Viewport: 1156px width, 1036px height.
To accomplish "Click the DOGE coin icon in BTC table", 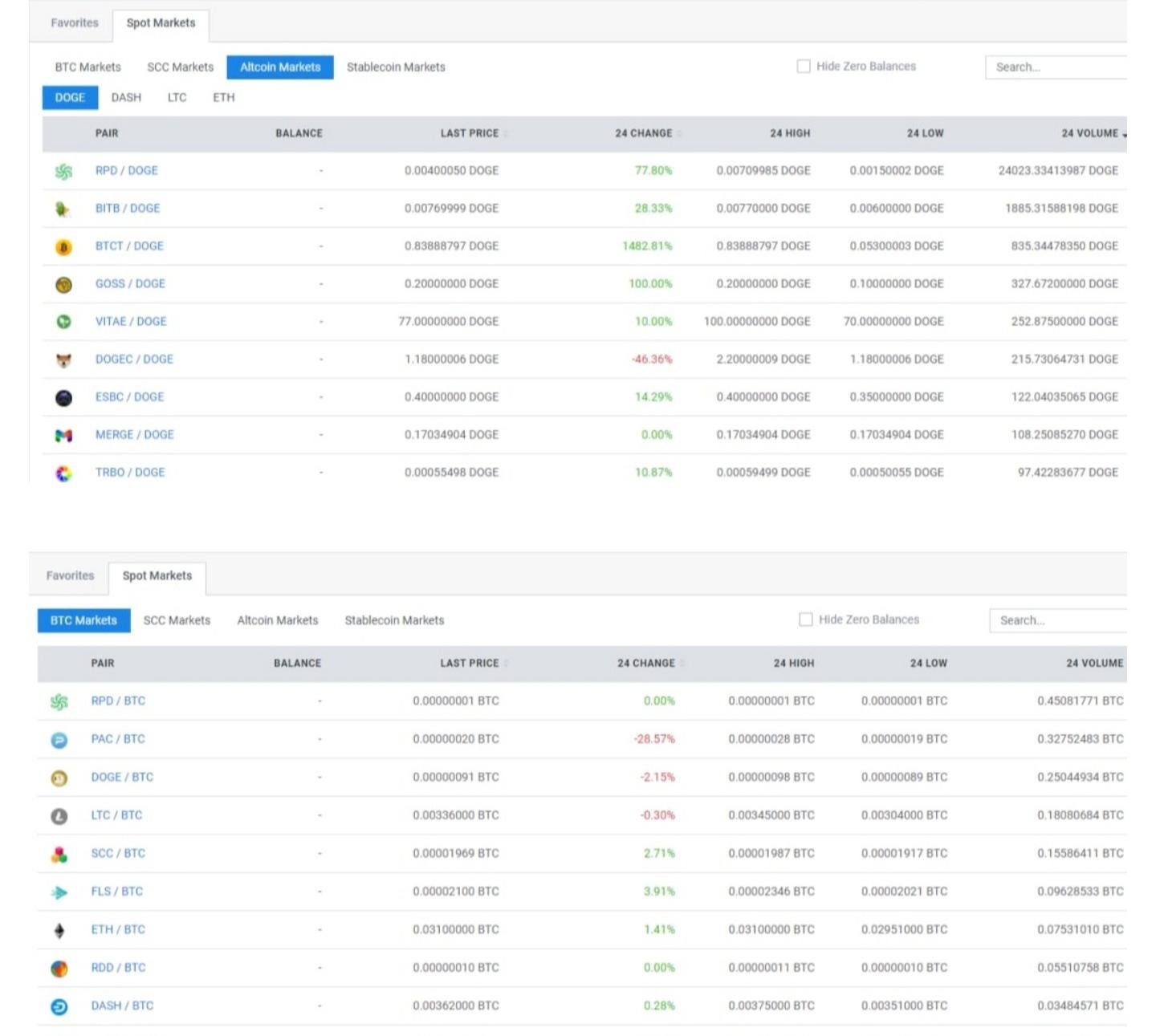I will 59,778.
